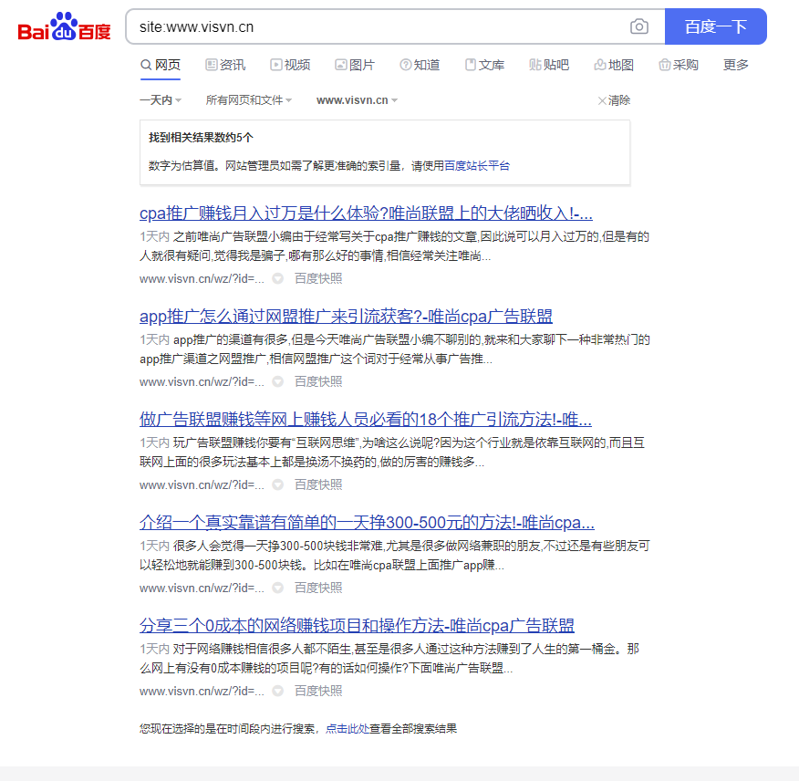799x781 pixels.
Task: Clear filters with the 清除 button
Action: 614,100
